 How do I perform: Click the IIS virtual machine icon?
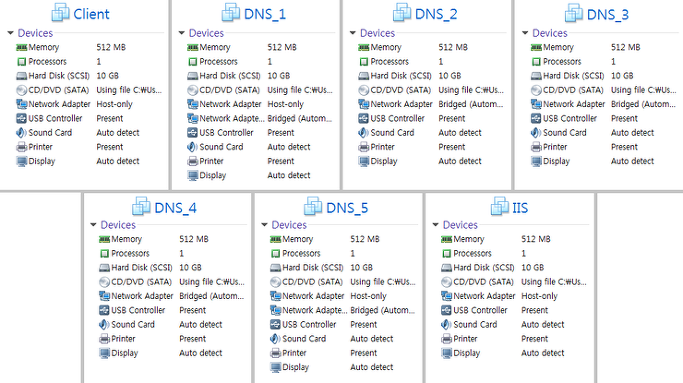click(x=499, y=206)
